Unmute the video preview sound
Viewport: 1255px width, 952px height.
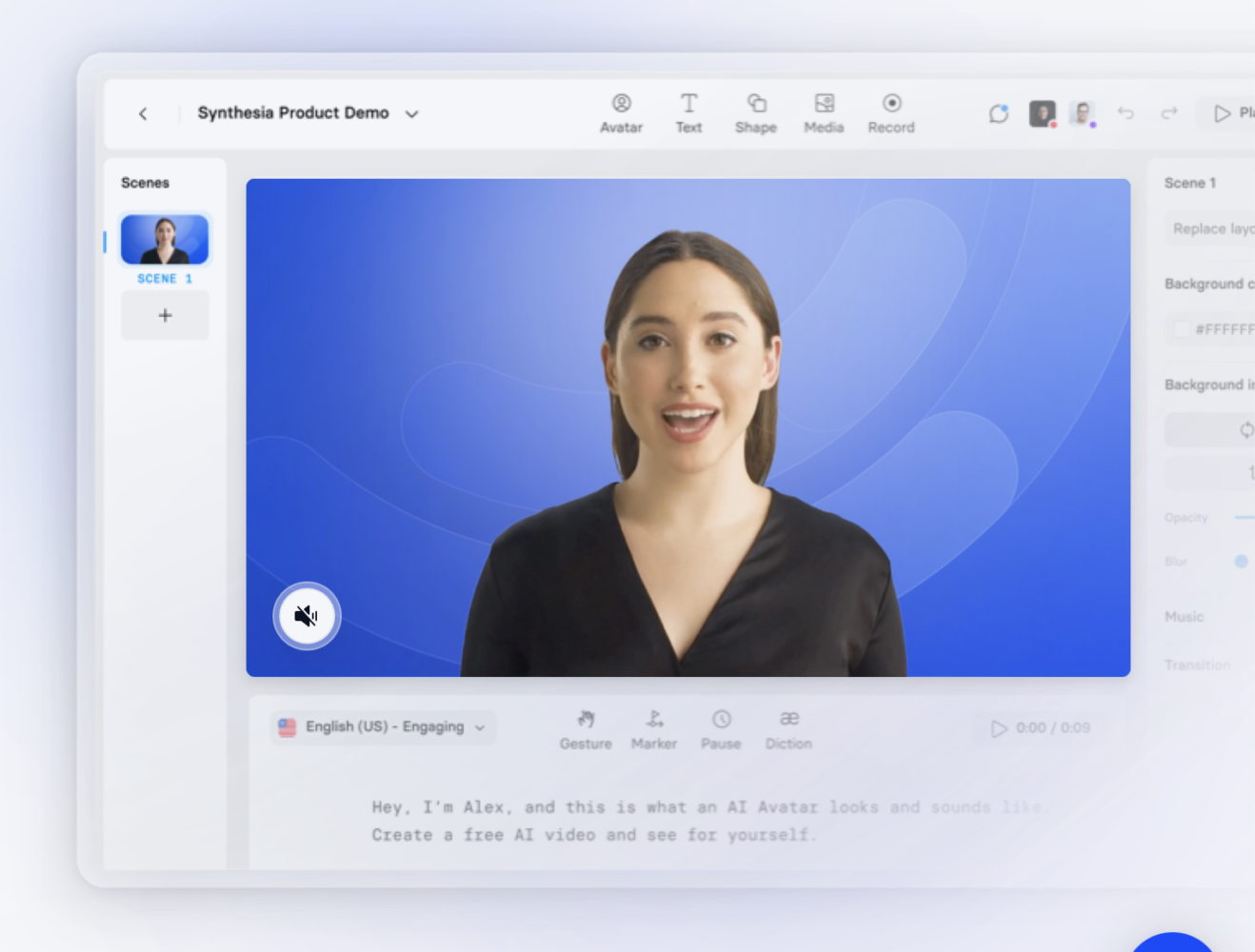pyautogui.click(x=307, y=616)
